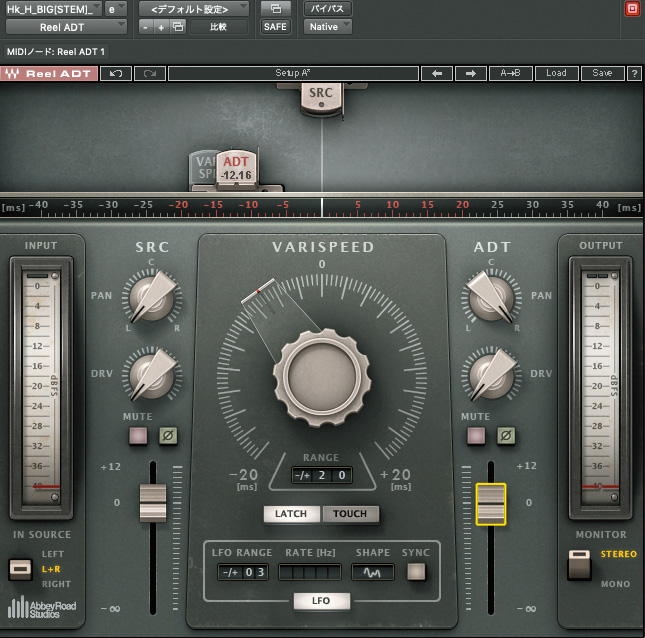The width and height of the screenshot is (645, 638).
Task: Open the Native processing dropdown
Action: [328, 27]
